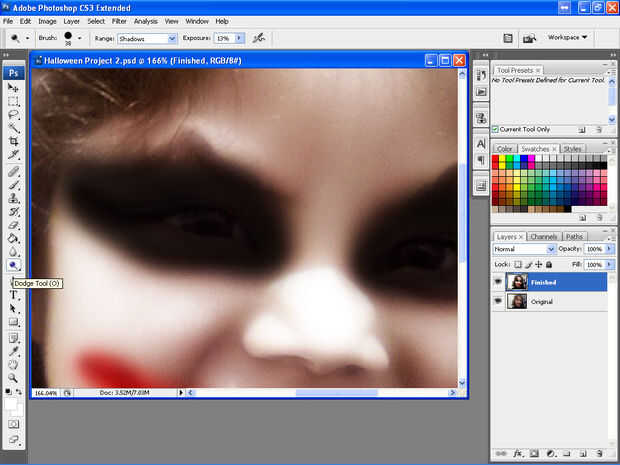620x465 pixels.
Task: Select the Eyedropper tool
Action: [x=13, y=352]
